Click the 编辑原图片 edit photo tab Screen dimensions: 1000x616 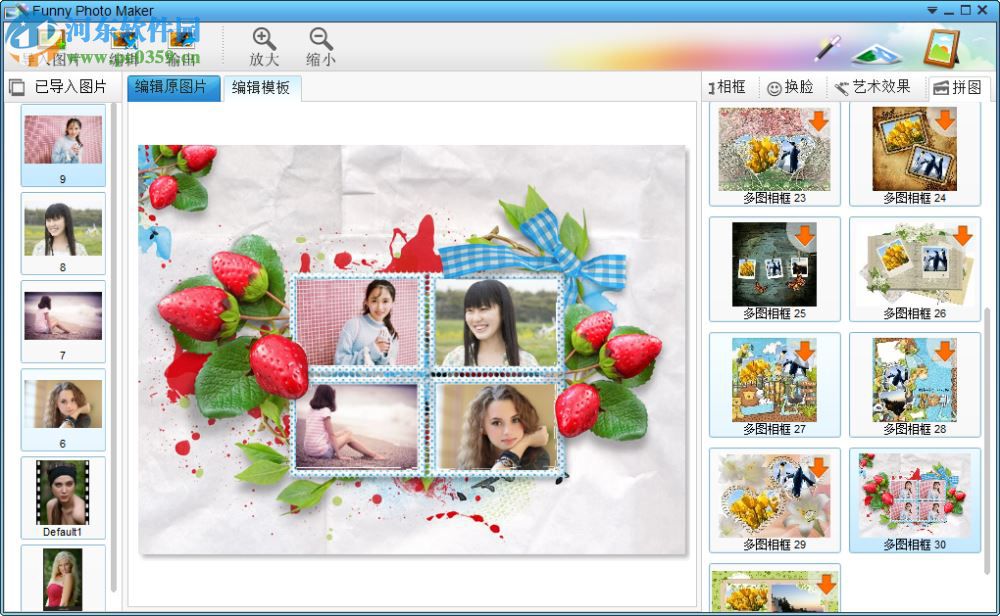[x=172, y=88]
